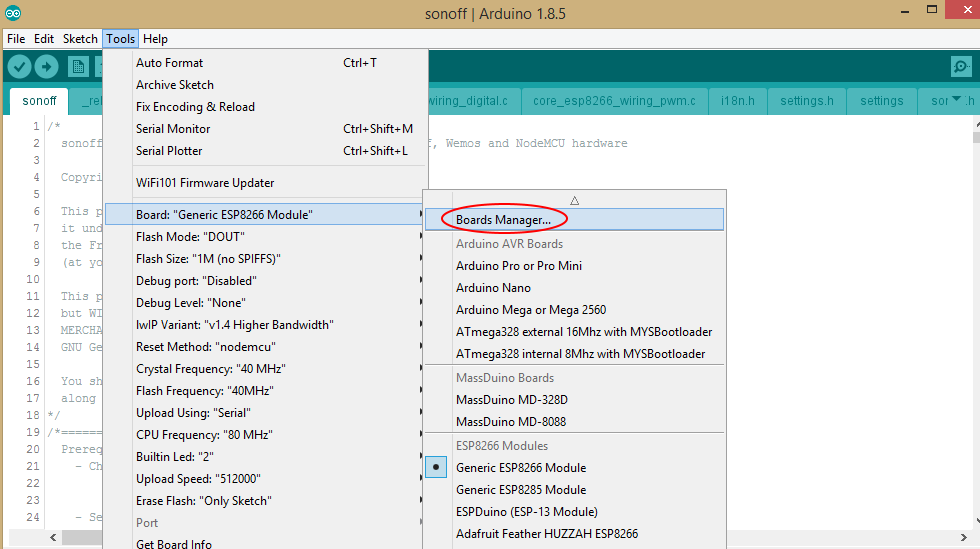The height and width of the screenshot is (549, 980).
Task: Switch to the sonoff tab
Action: (39, 101)
